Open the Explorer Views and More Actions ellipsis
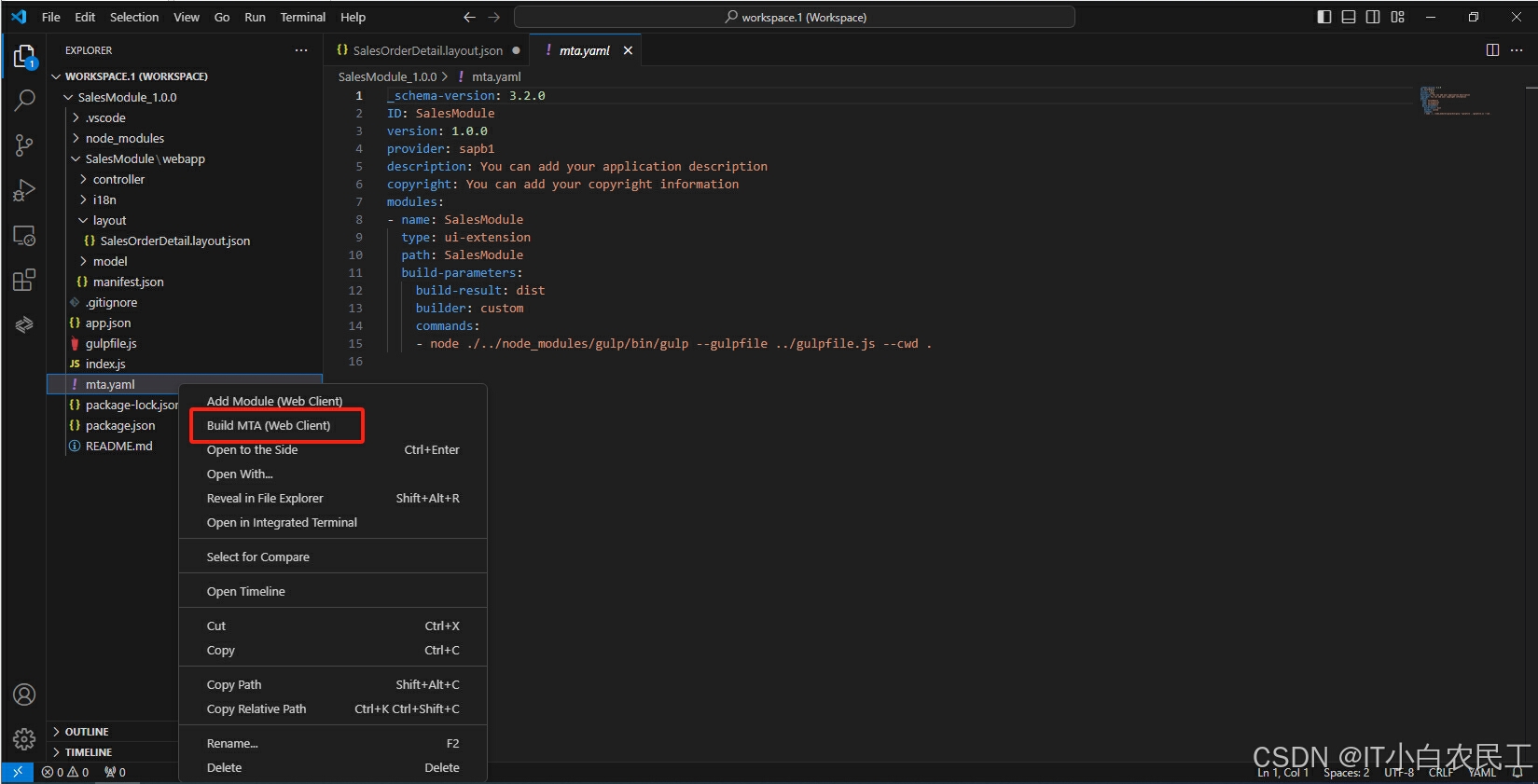This screenshot has width=1538, height=784. pyautogui.click(x=301, y=50)
